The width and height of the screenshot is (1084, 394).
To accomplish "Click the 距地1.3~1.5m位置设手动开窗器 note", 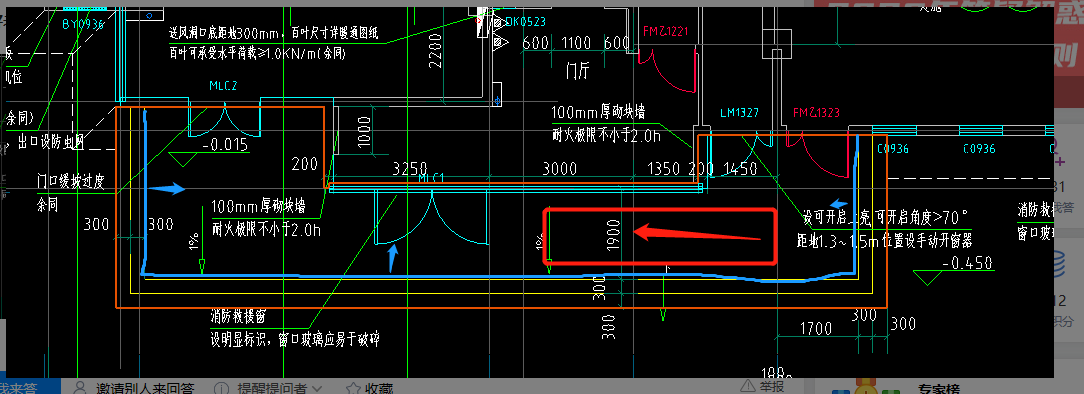I will [x=885, y=241].
